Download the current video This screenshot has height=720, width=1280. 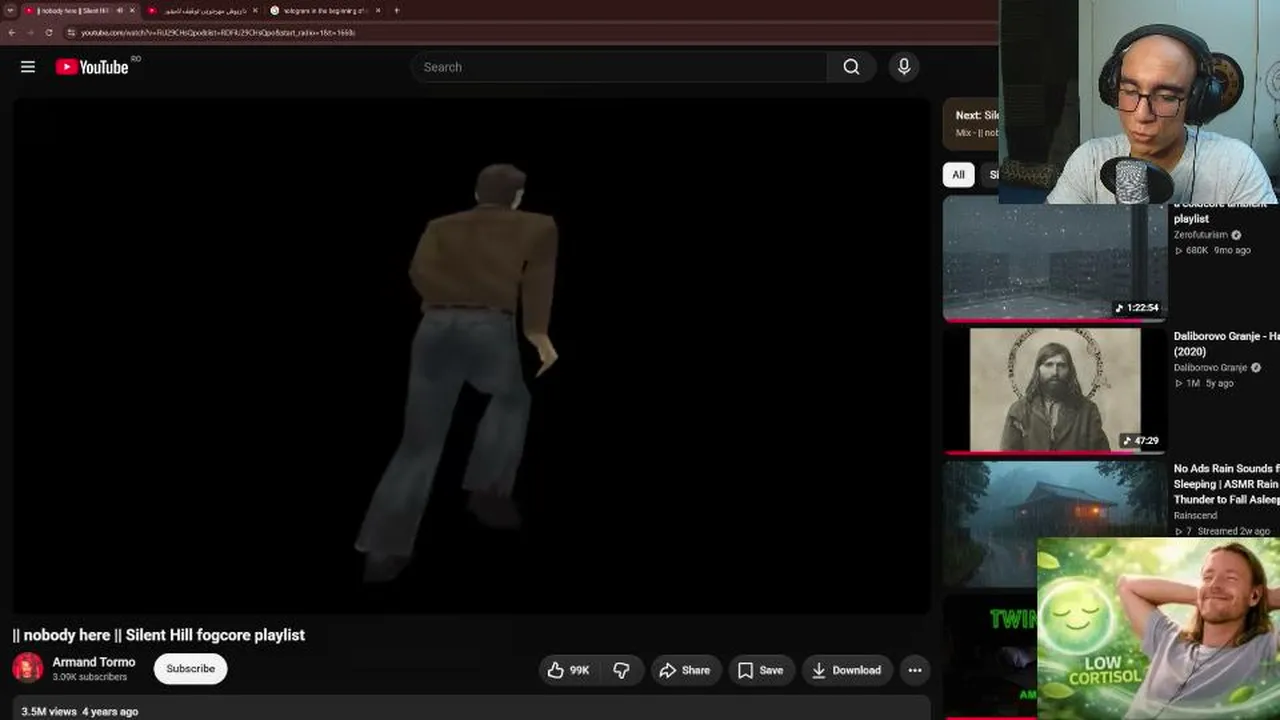click(846, 670)
